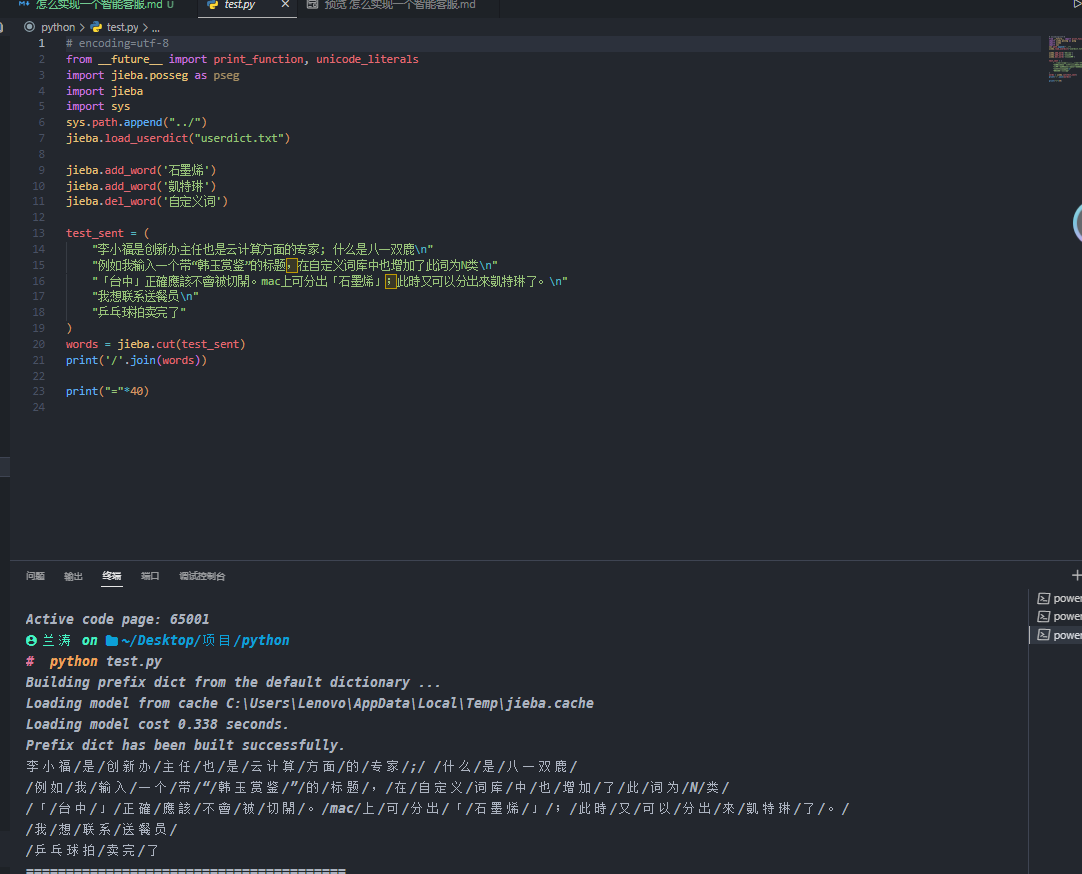Select the second powershell terminal in list
This screenshot has height=874, width=1082.
(x=1059, y=617)
